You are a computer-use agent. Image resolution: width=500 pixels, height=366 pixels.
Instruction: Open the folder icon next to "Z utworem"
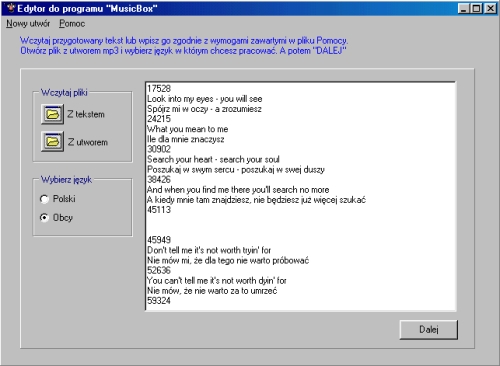tap(52, 142)
